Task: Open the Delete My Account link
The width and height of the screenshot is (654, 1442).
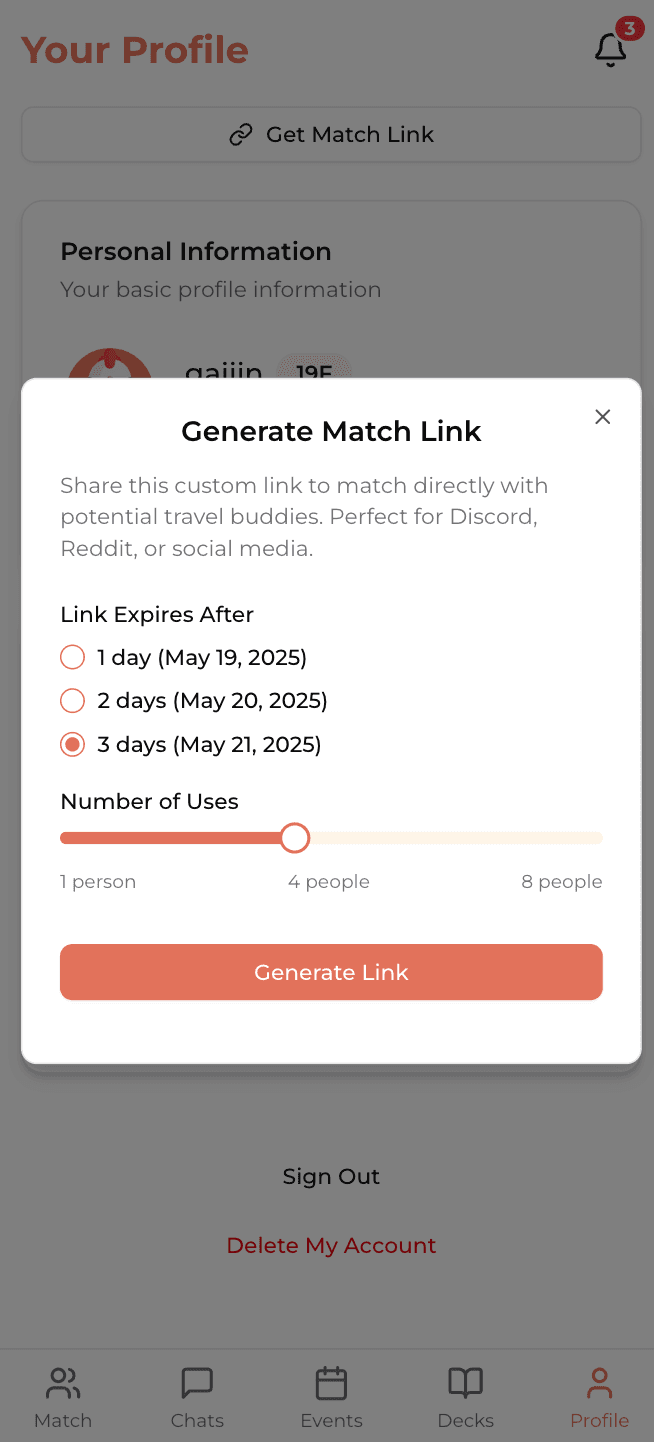Action: tap(331, 1245)
